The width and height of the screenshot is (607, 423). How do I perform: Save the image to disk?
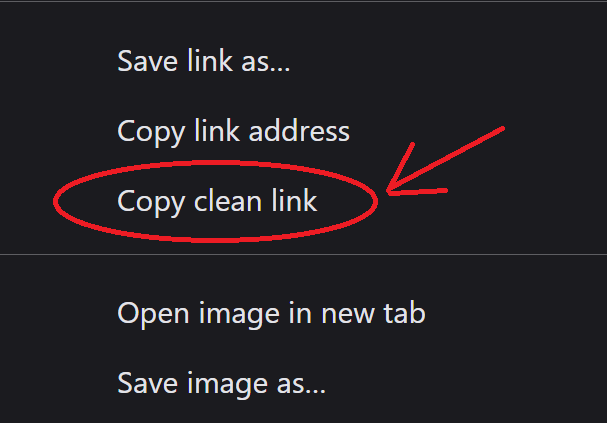304,383
